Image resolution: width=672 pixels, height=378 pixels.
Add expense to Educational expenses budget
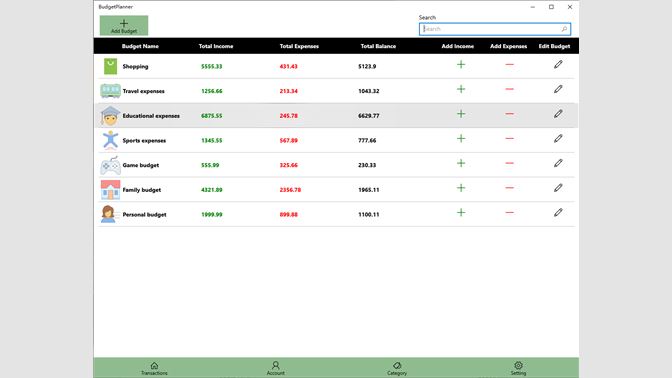coord(509,114)
